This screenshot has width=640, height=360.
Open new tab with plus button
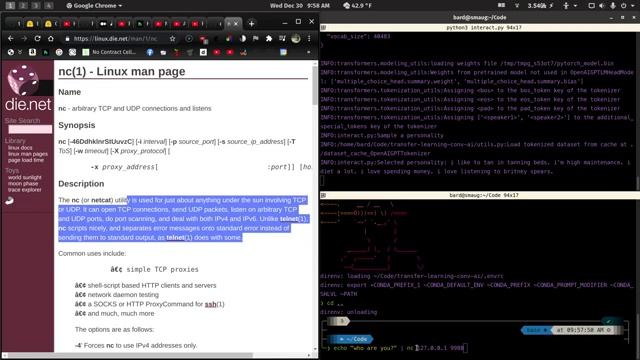[x=251, y=24]
